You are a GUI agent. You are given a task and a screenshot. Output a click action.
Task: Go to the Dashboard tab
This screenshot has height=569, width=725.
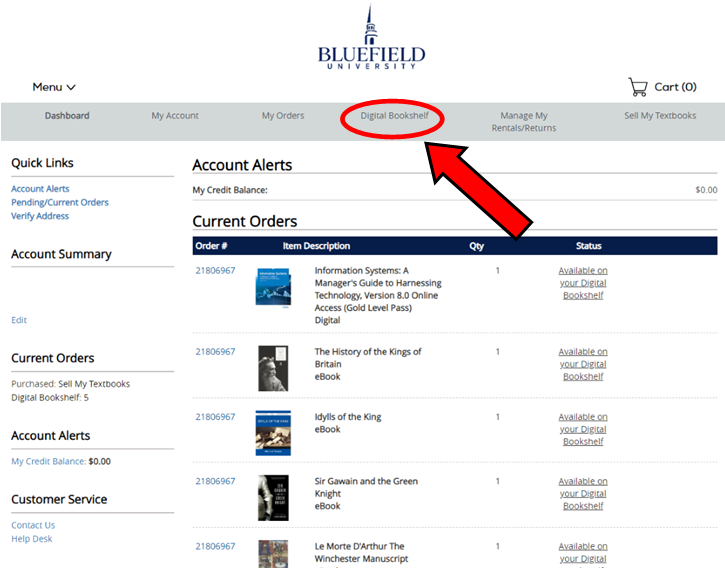(x=67, y=116)
